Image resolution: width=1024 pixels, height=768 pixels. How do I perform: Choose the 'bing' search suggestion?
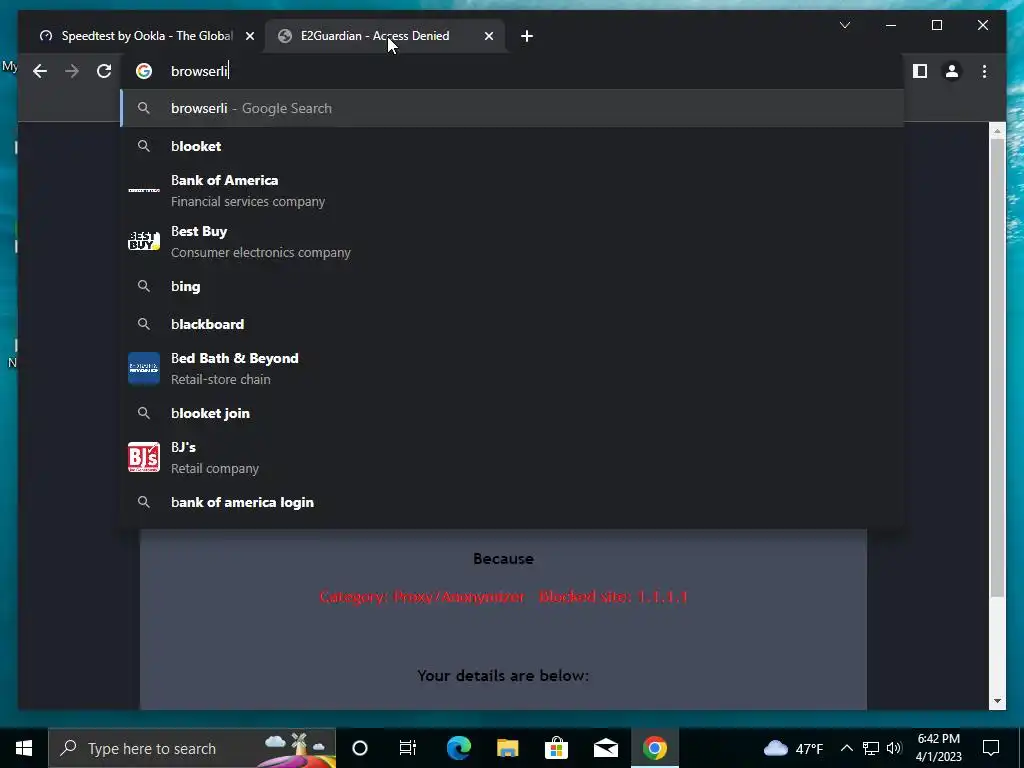coord(513,286)
